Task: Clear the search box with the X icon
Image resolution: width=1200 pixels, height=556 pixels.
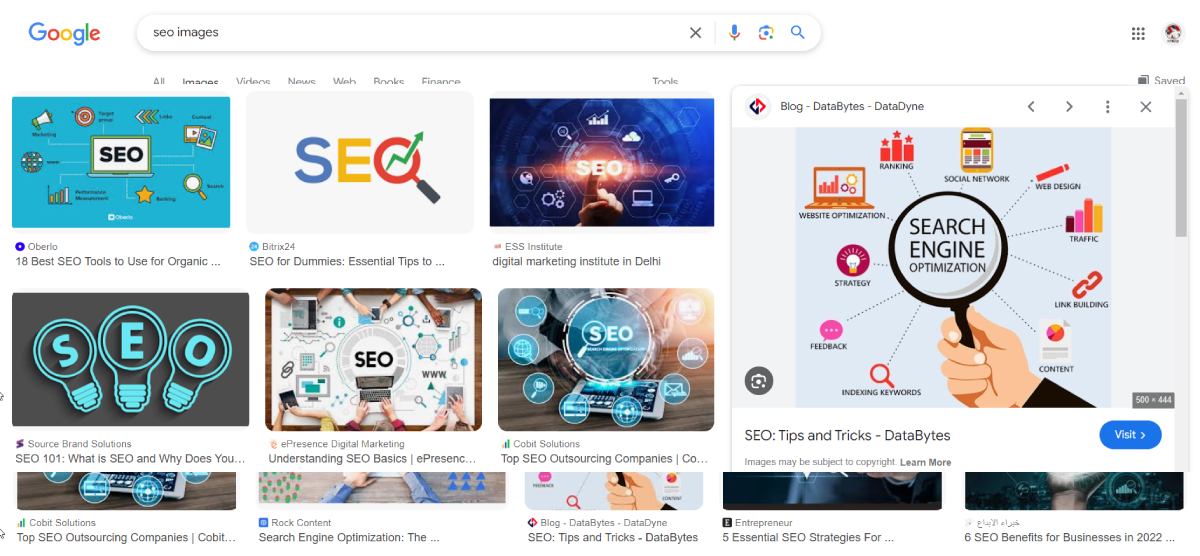Action: (x=695, y=33)
